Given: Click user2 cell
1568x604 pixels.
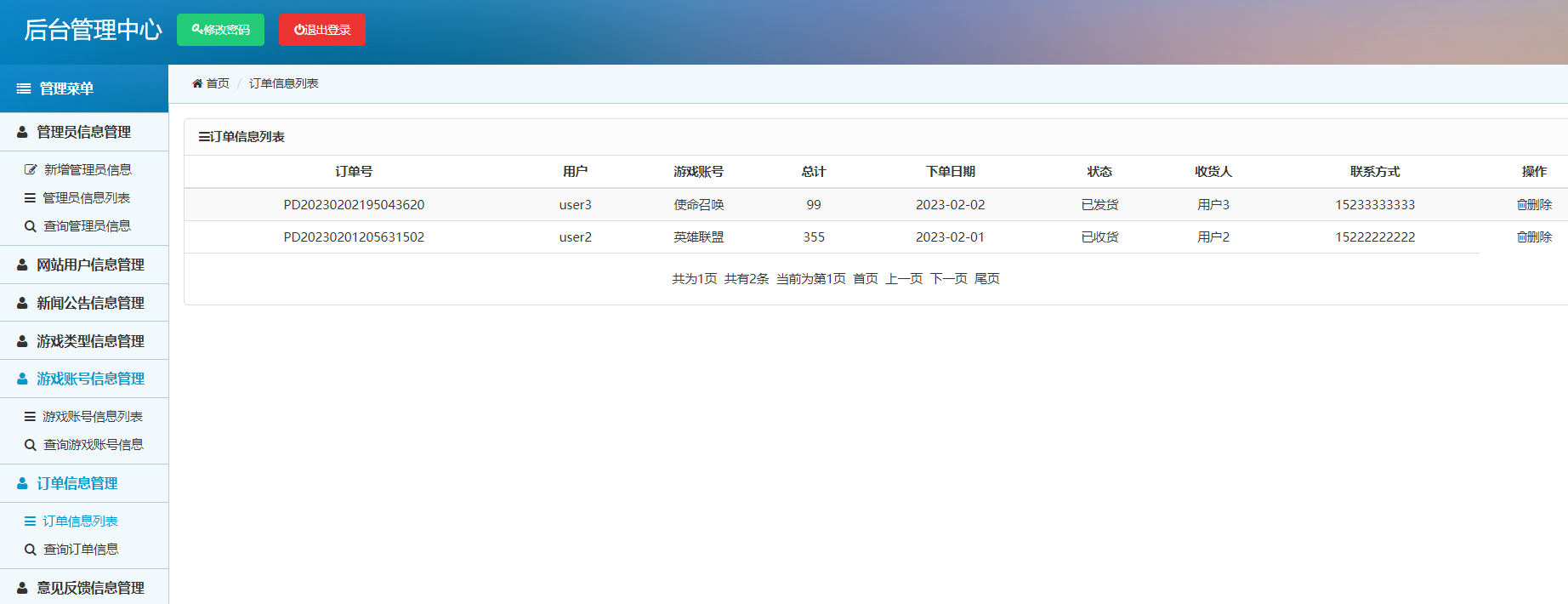Looking at the screenshot, I should (575, 236).
